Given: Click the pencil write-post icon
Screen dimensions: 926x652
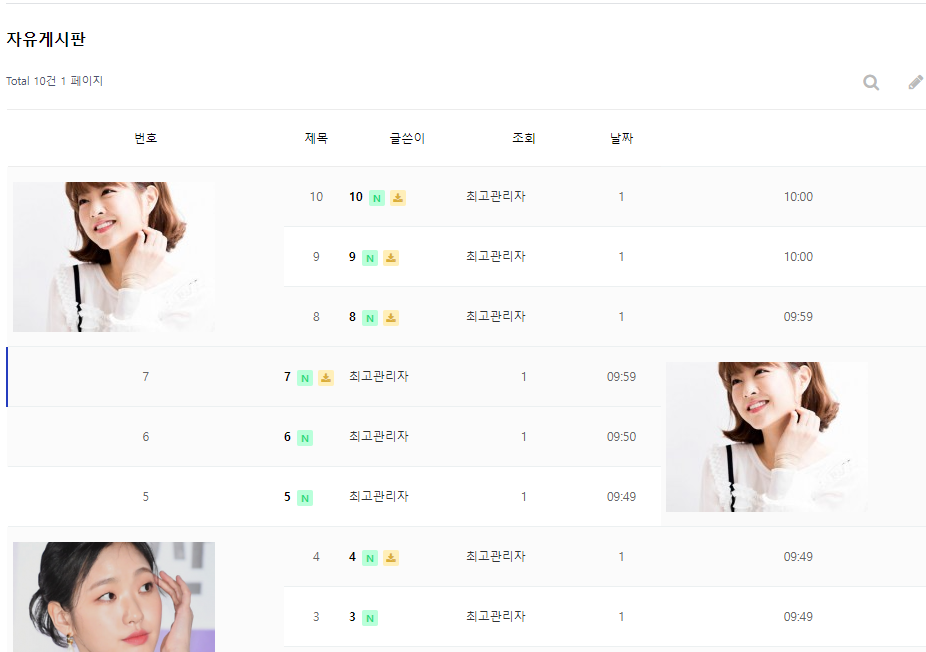Looking at the screenshot, I should coord(915,82).
